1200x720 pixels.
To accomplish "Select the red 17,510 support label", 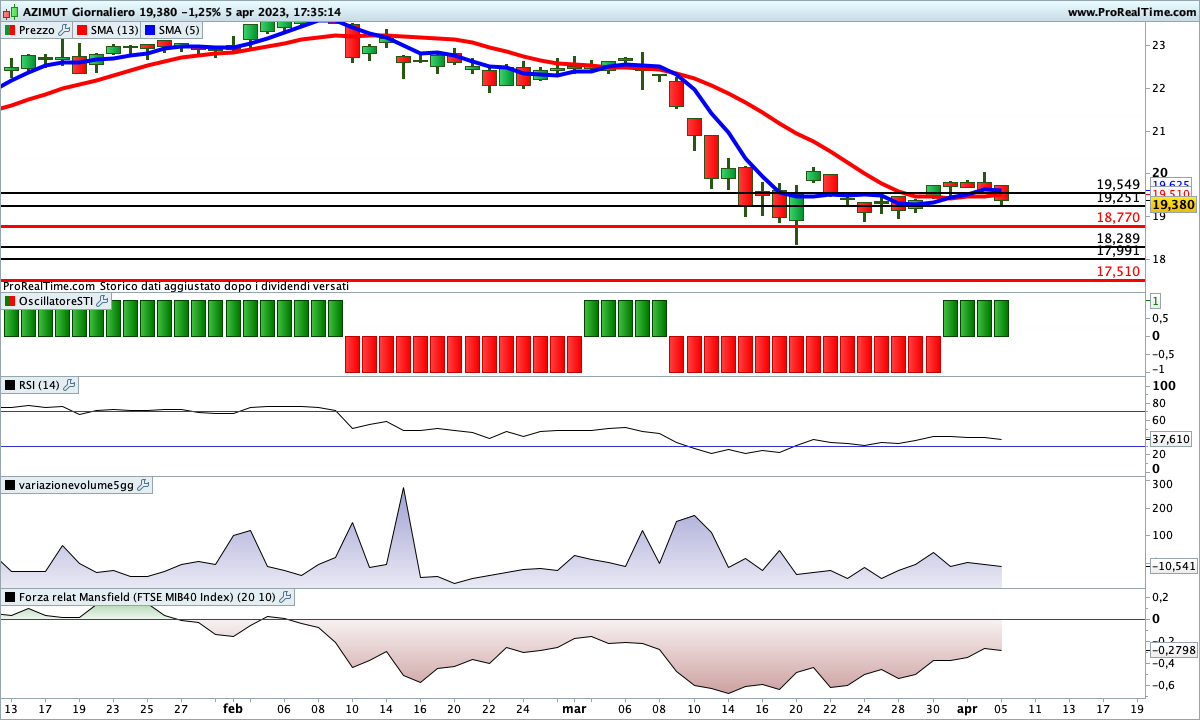I will coord(1119,271).
